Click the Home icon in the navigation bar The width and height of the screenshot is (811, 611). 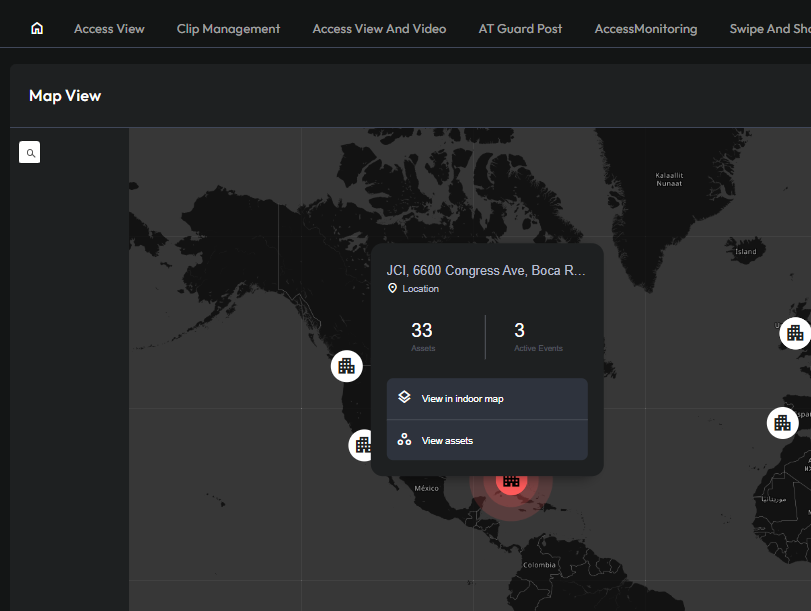coord(37,28)
